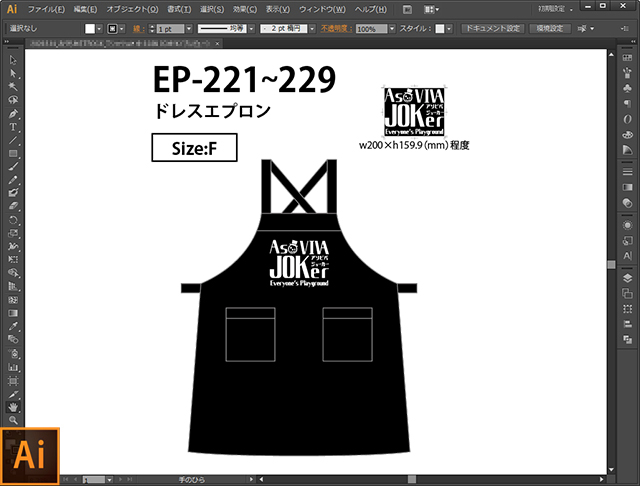The image size is (640, 486).
Task: Select the Symbol Sprayer tool
Action: 13,354
